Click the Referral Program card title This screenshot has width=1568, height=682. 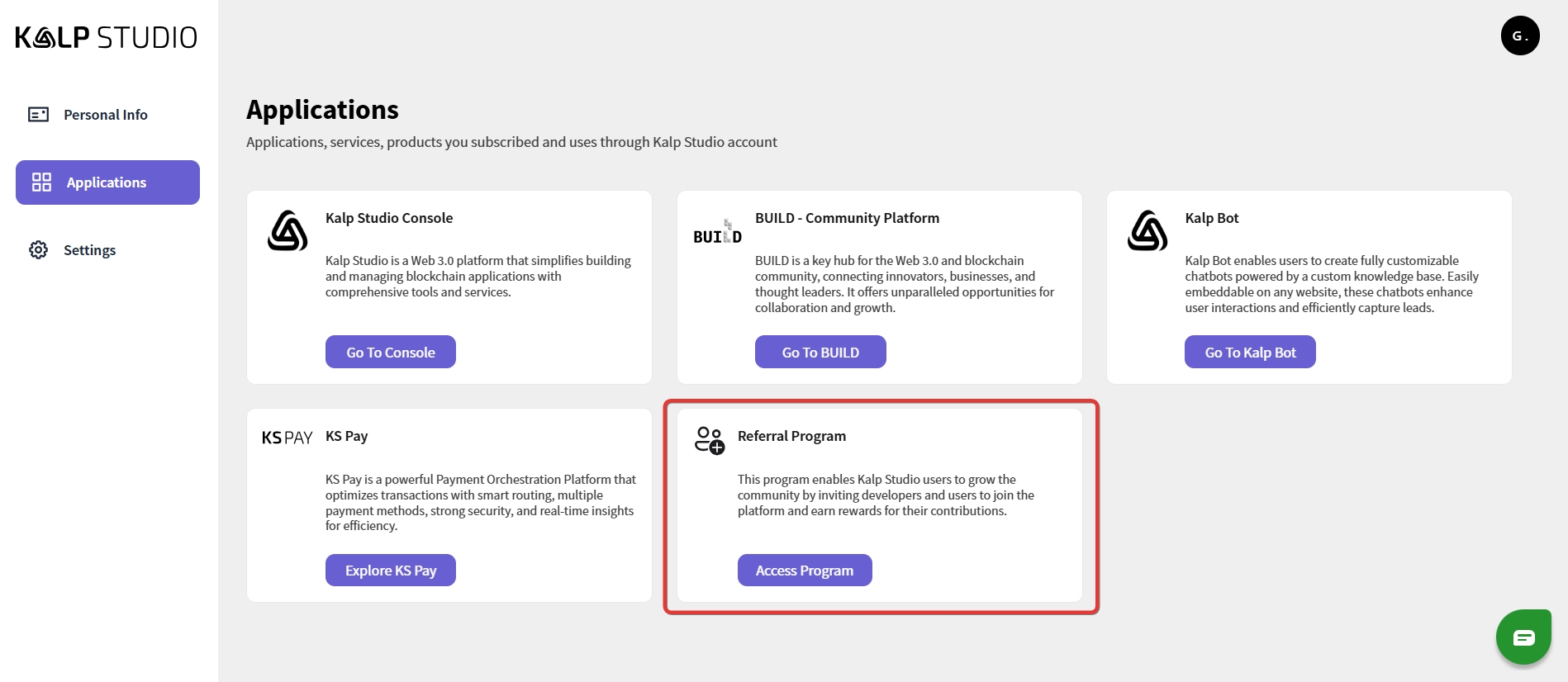pyautogui.click(x=791, y=436)
